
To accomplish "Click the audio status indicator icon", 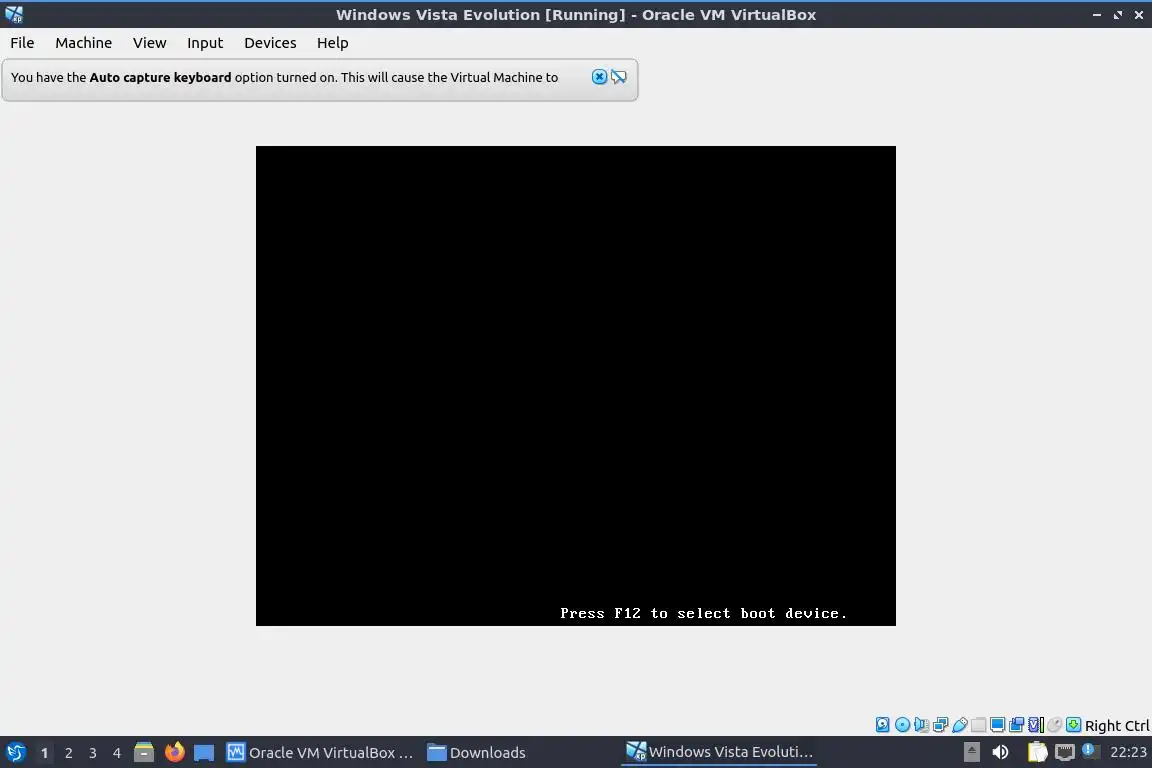I will pos(921,725).
